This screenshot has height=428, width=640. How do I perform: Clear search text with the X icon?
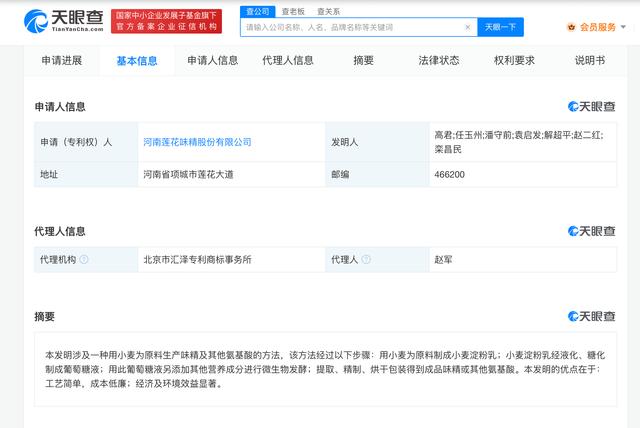coord(468,27)
